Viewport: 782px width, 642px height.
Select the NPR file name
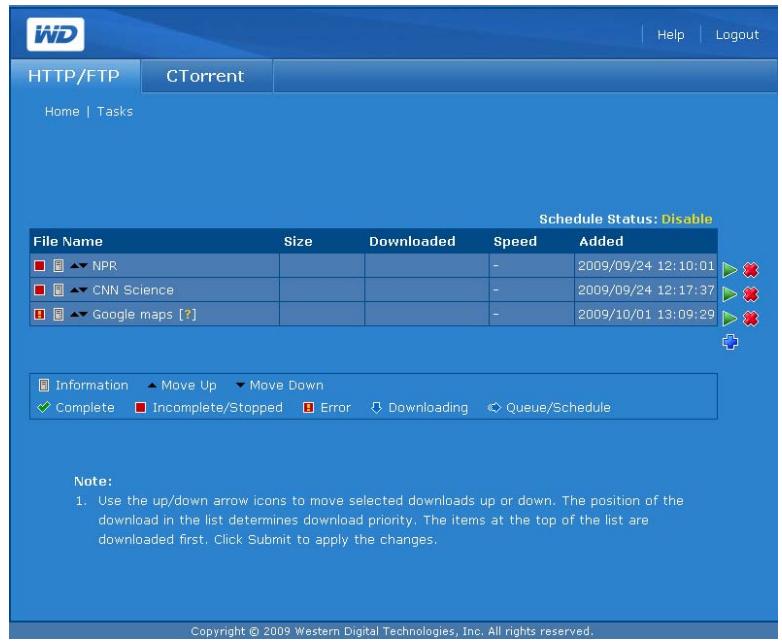pos(105,266)
